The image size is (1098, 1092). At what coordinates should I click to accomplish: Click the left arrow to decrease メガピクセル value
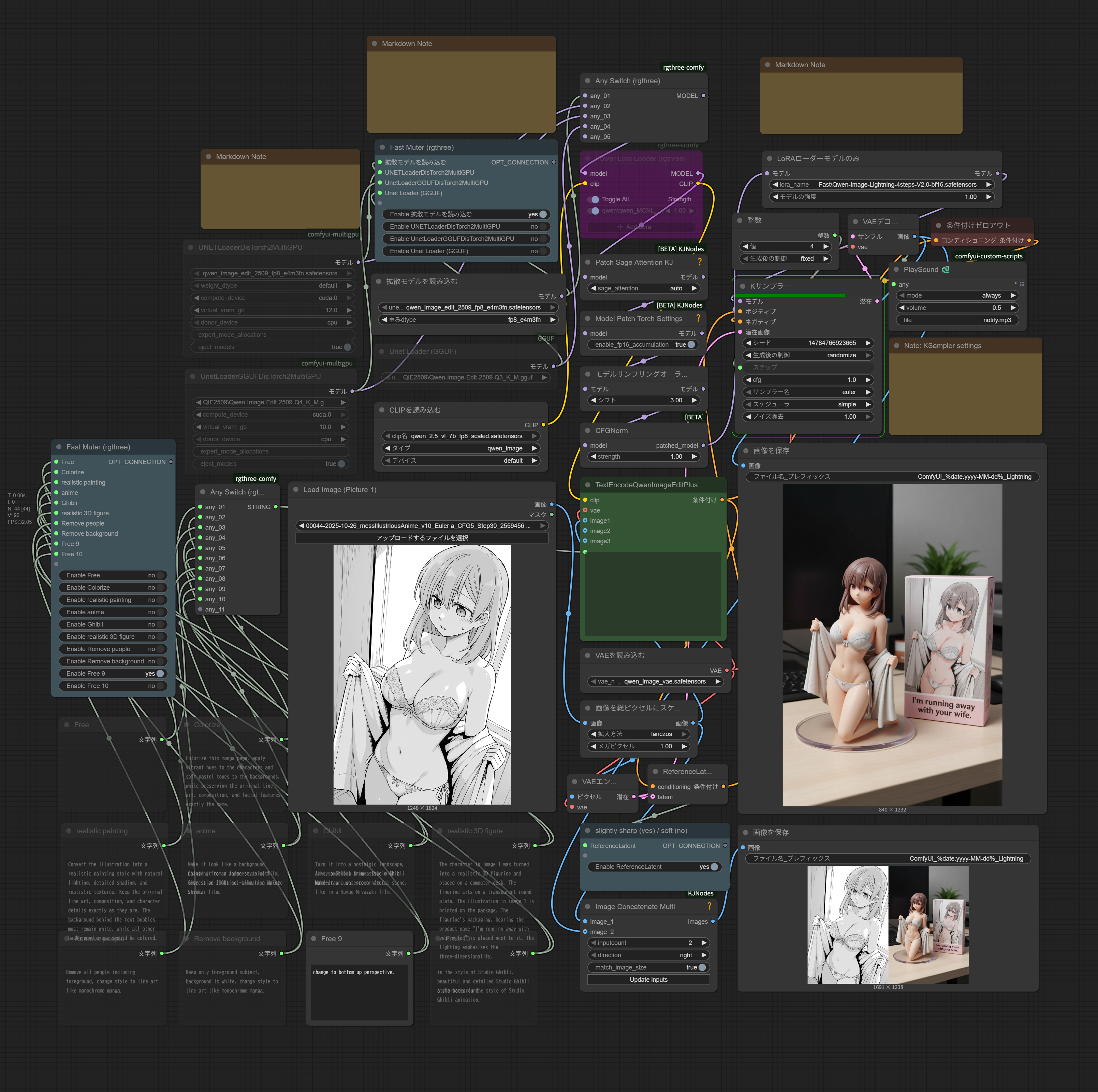[x=593, y=746]
